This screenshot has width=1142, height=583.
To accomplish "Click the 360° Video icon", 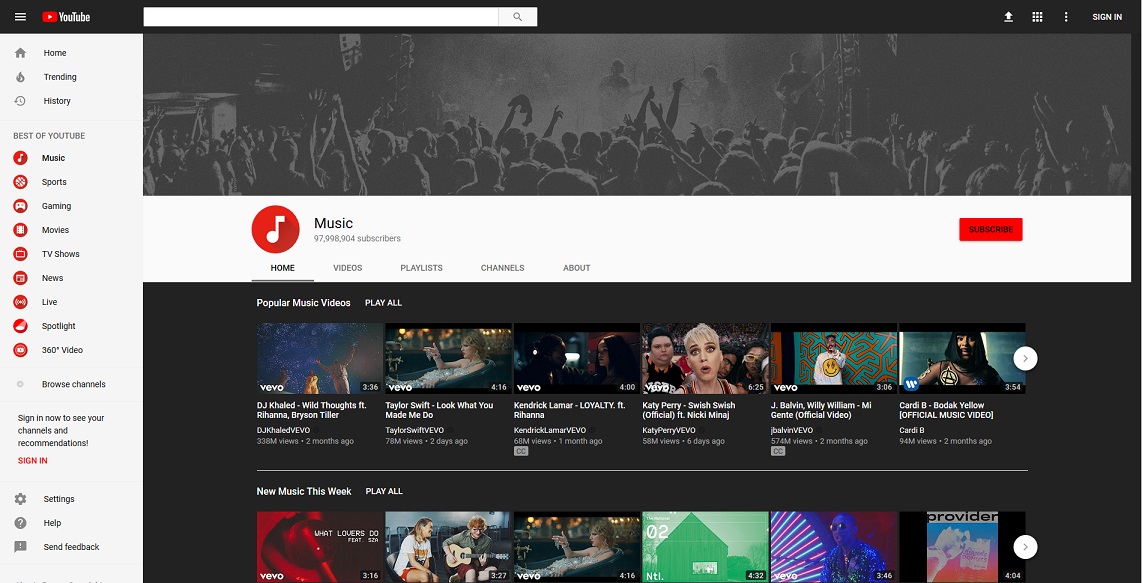I will pyautogui.click(x=20, y=351).
